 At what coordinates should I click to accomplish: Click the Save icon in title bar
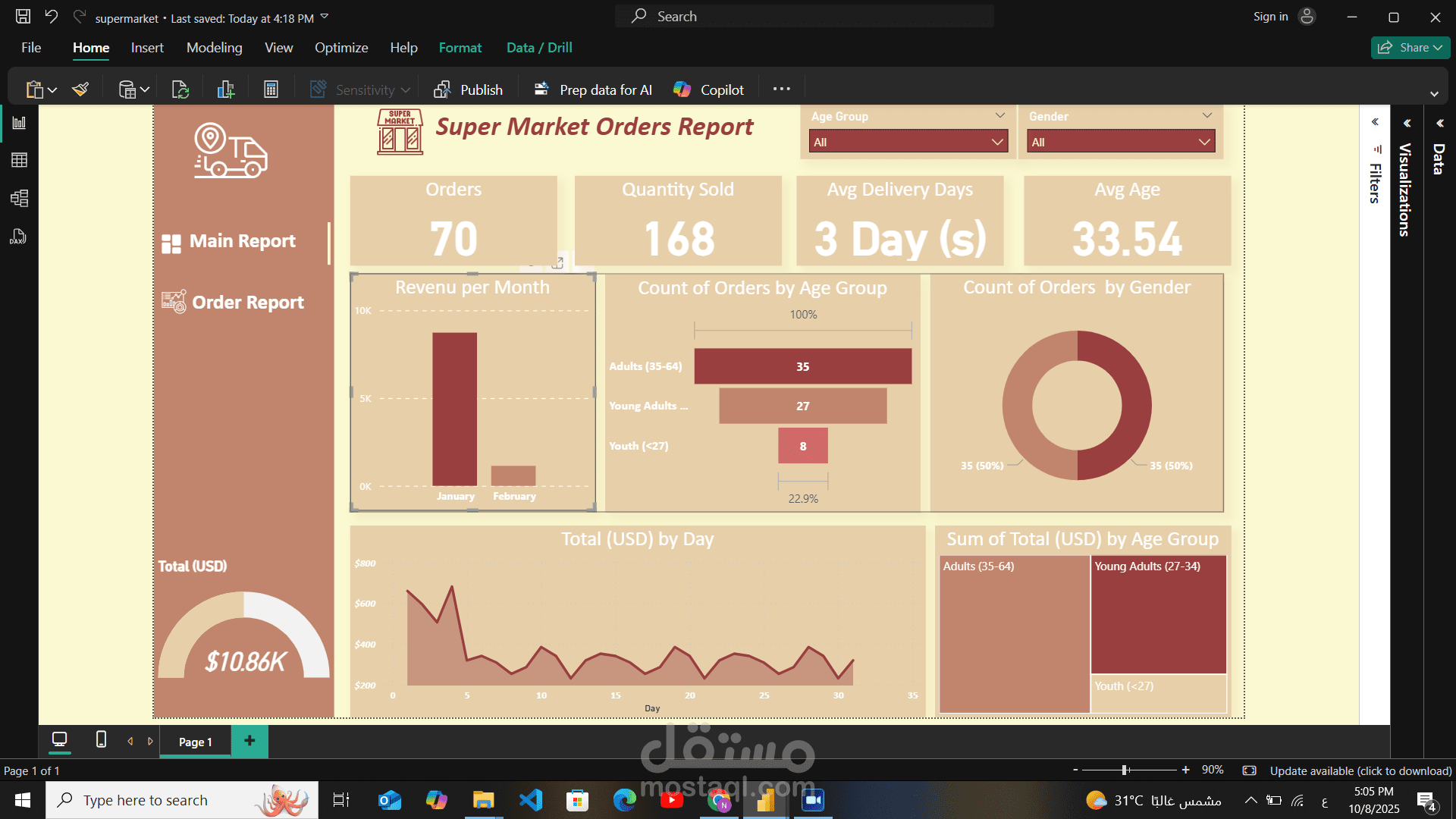[x=24, y=16]
